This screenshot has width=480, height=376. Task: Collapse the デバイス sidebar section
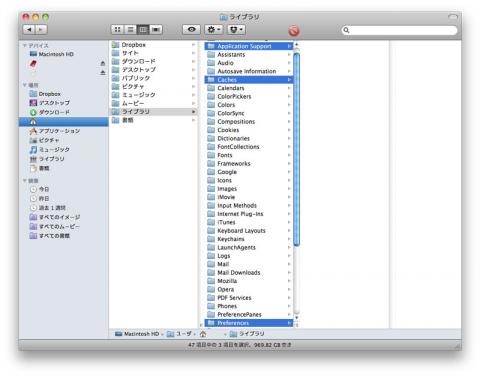tap(24, 45)
